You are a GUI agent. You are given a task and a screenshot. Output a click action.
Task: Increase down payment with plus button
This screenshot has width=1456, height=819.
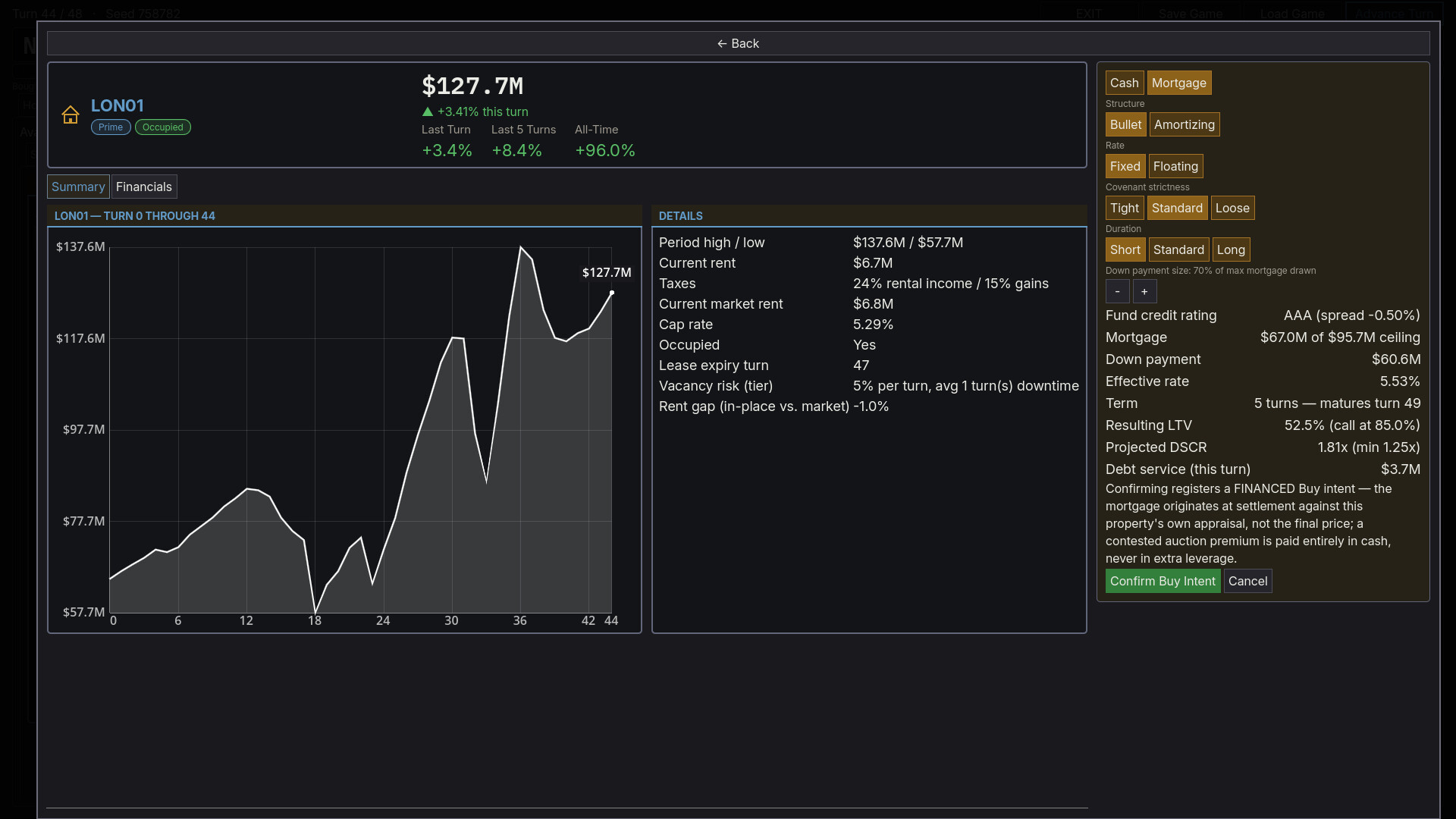1144,291
